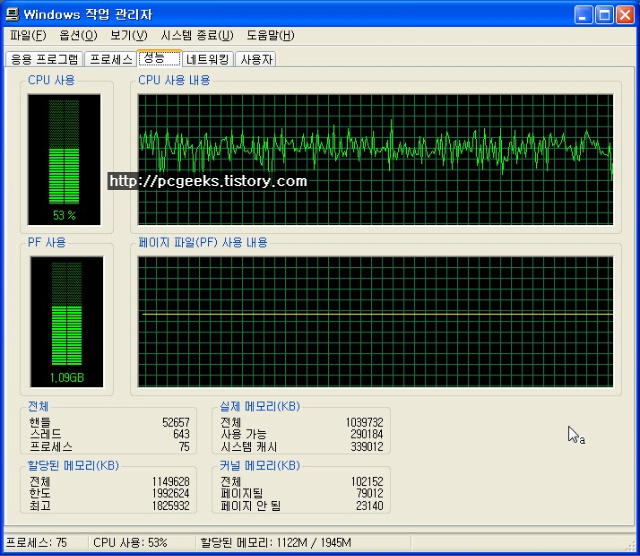Open the 보기(V) menu
The width and height of the screenshot is (640, 556).
click(x=129, y=36)
